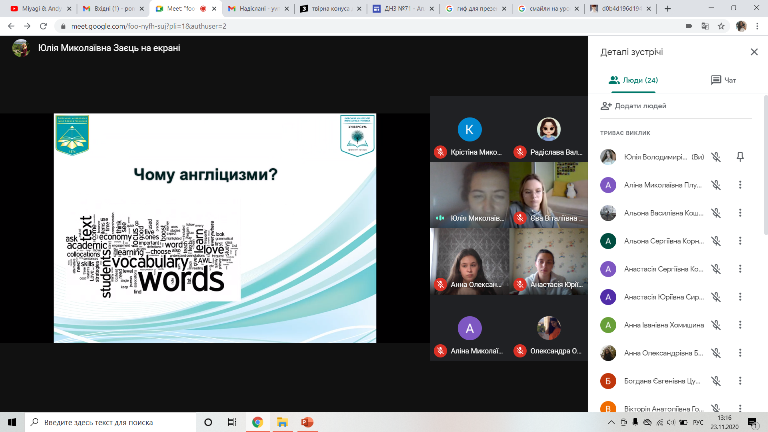Open the Чат tab

tap(722, 80)
